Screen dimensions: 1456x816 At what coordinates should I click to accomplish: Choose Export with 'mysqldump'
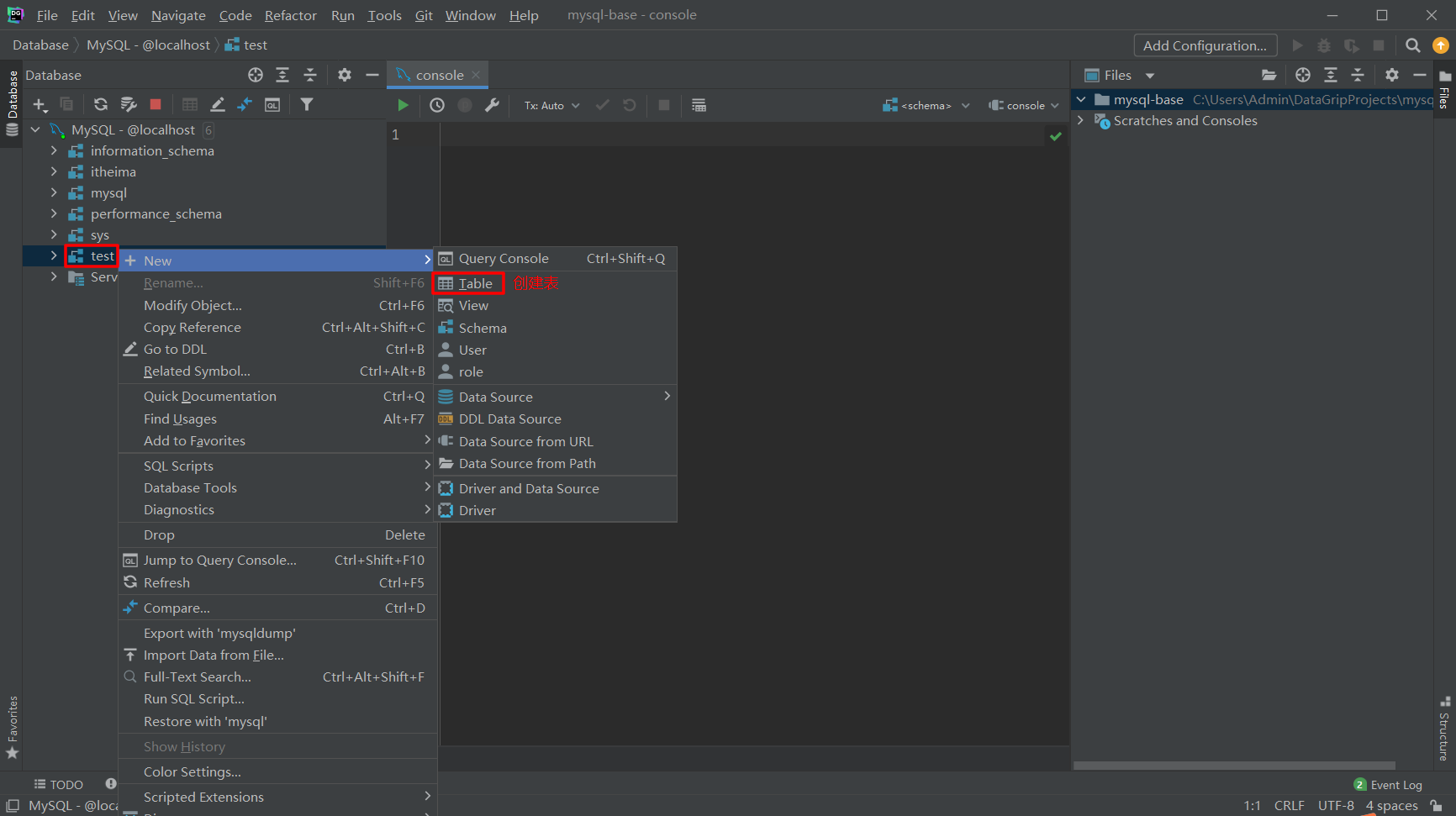point(277,633)
